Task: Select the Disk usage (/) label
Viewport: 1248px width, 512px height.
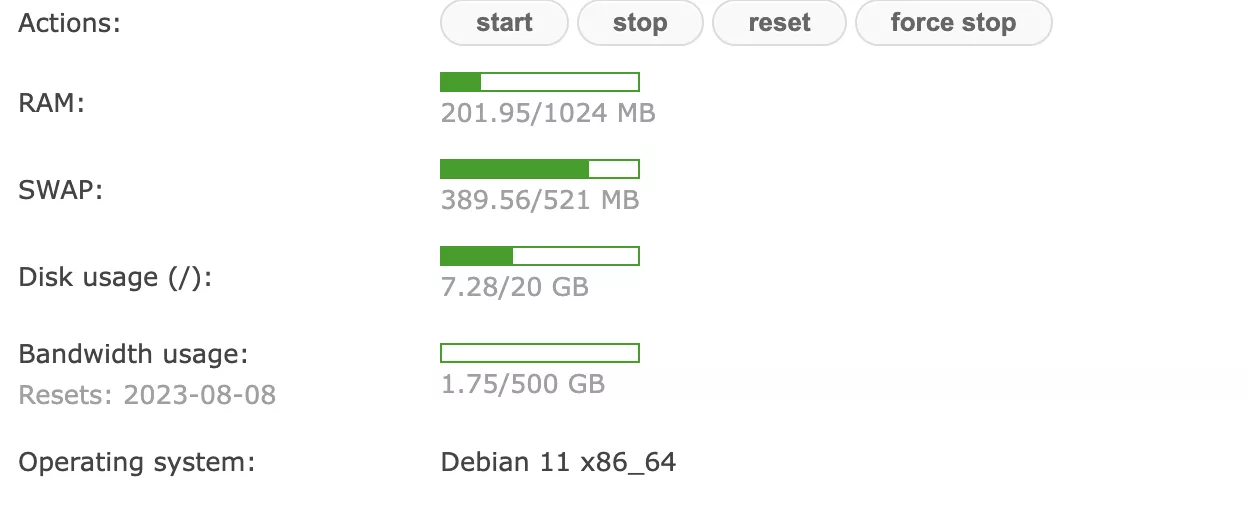Action: (x=116, y=277)
